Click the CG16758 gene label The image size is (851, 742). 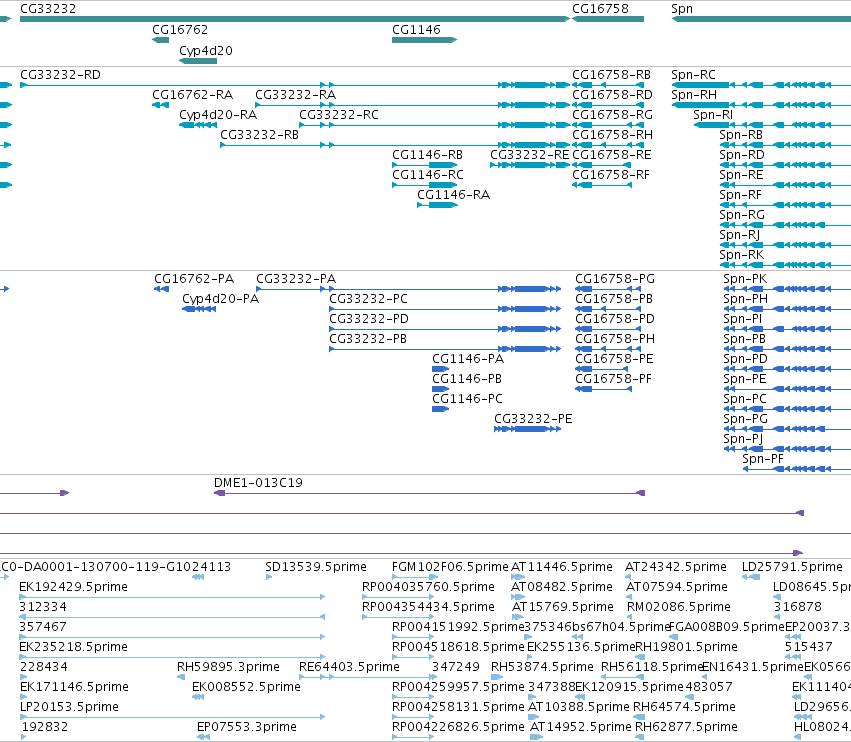(x=600, y=9)
